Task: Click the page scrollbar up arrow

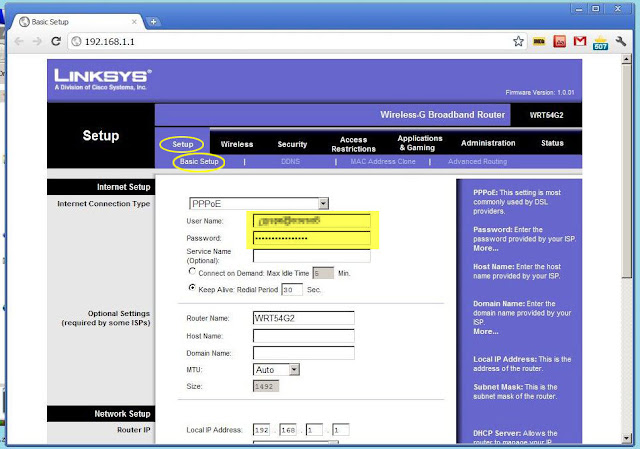Action: click(x=627, y=59)
